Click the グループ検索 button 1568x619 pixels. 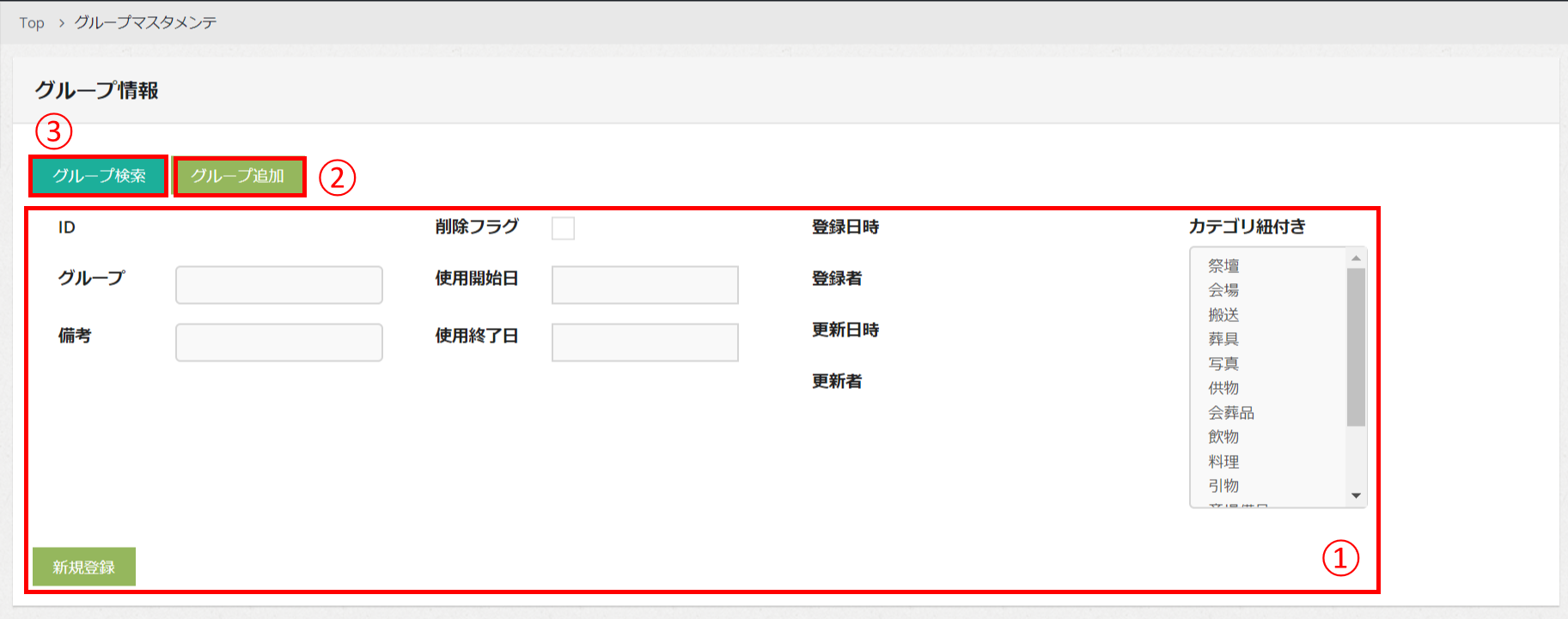pyautogui.click(x=99, y=176)
